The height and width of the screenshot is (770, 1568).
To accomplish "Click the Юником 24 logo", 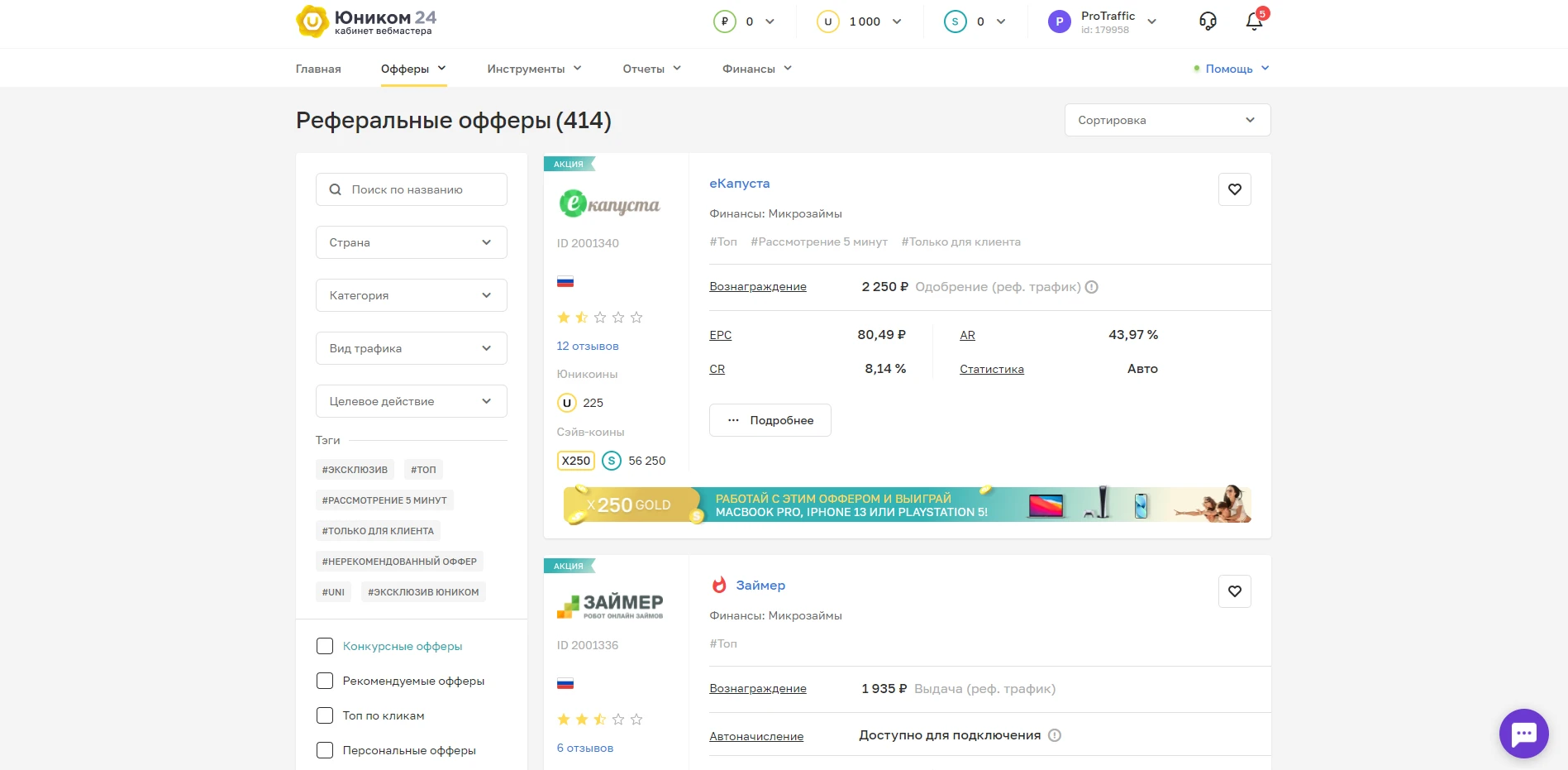I will pos(366,22).
